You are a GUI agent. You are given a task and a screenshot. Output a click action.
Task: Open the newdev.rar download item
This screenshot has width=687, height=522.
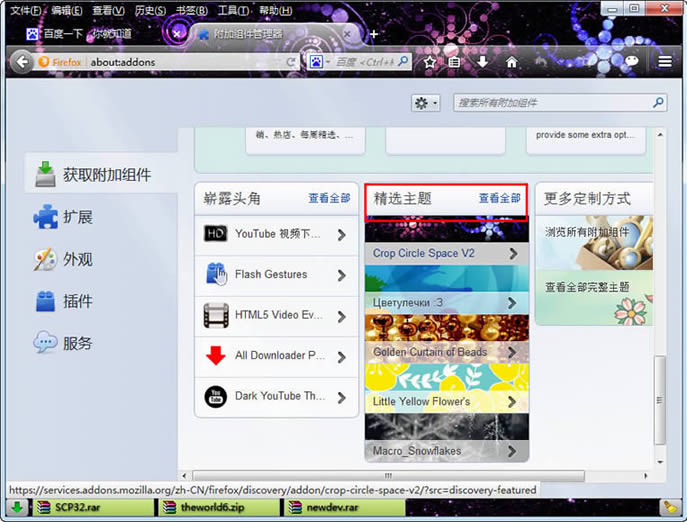point(345,508)
